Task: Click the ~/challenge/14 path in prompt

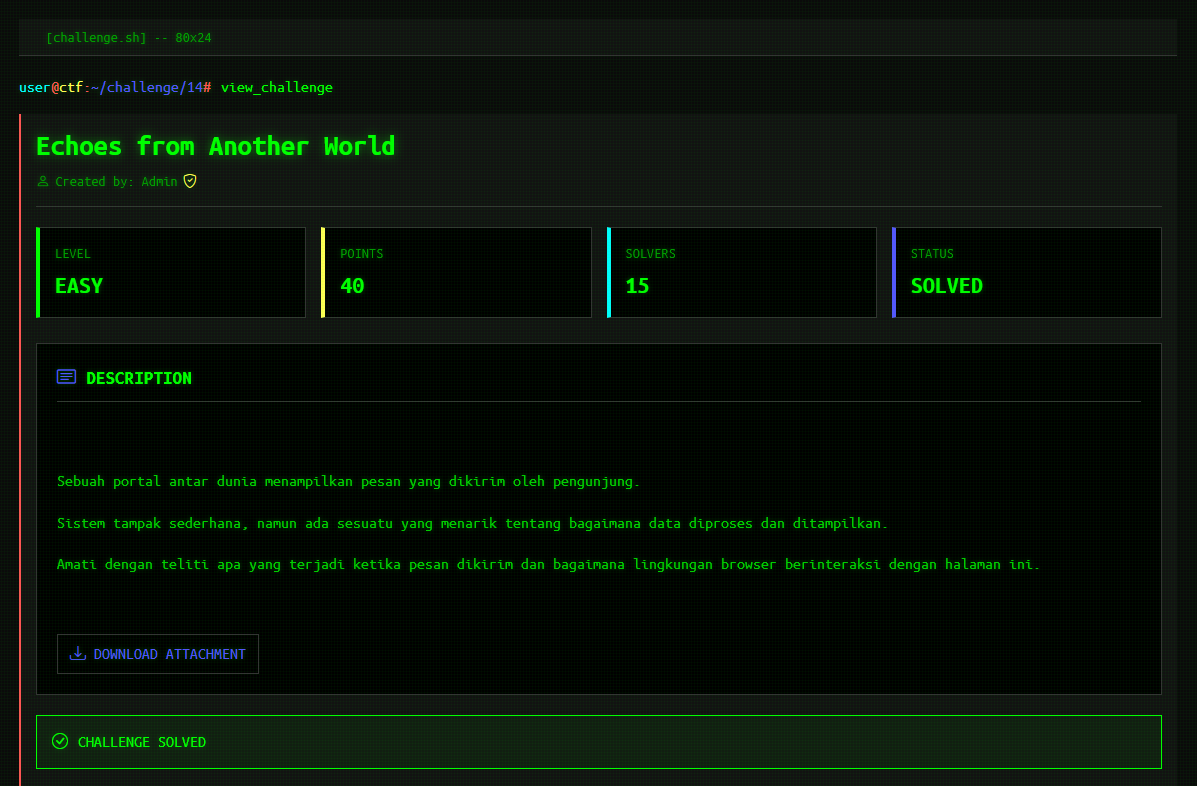Action: click(x=146, y=88)
